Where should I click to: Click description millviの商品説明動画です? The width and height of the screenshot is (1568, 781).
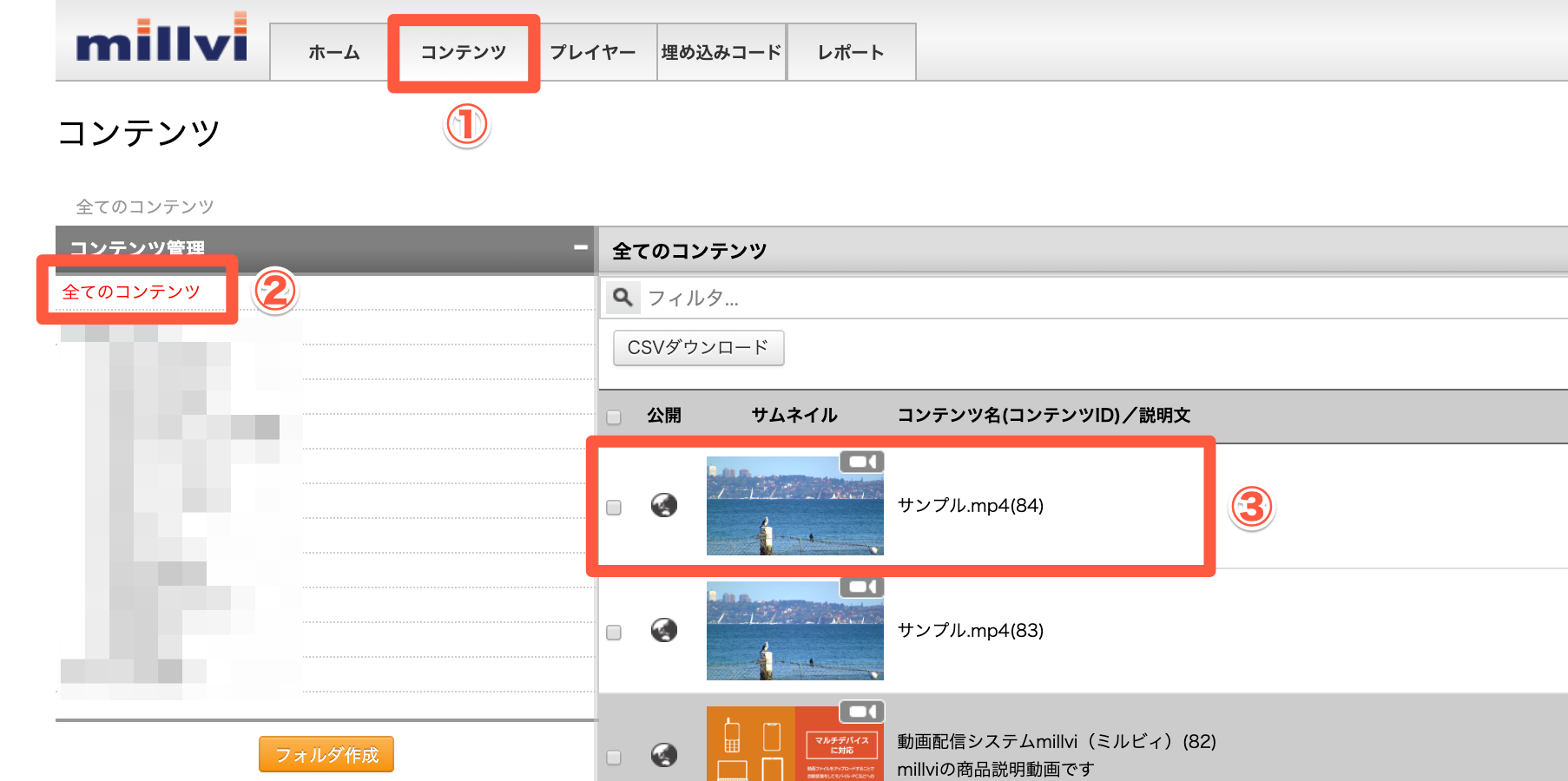coord(996,769)
